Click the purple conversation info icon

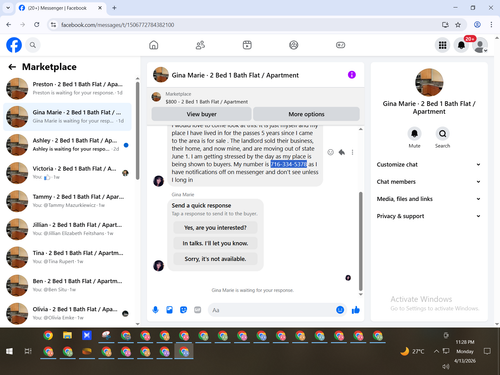352,75
